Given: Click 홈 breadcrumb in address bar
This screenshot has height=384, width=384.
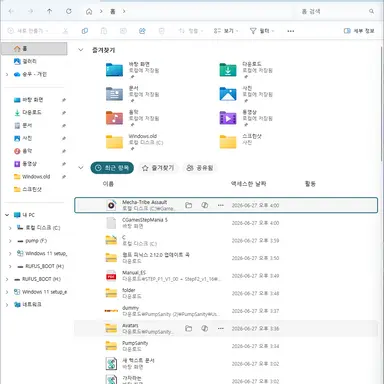Looking at the screenshot, I should pyautogui.click(x=112, y=12).
